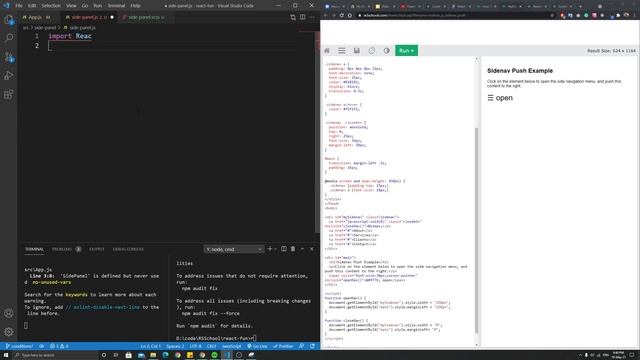Open Task View on the taskbar
The image size is (640, 360).
116,355
